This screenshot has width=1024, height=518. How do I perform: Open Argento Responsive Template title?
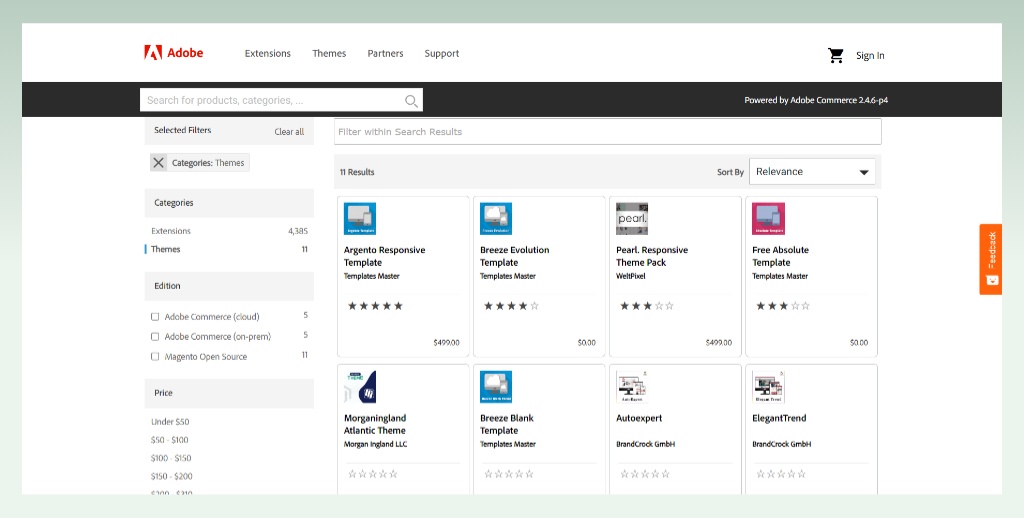384,256
